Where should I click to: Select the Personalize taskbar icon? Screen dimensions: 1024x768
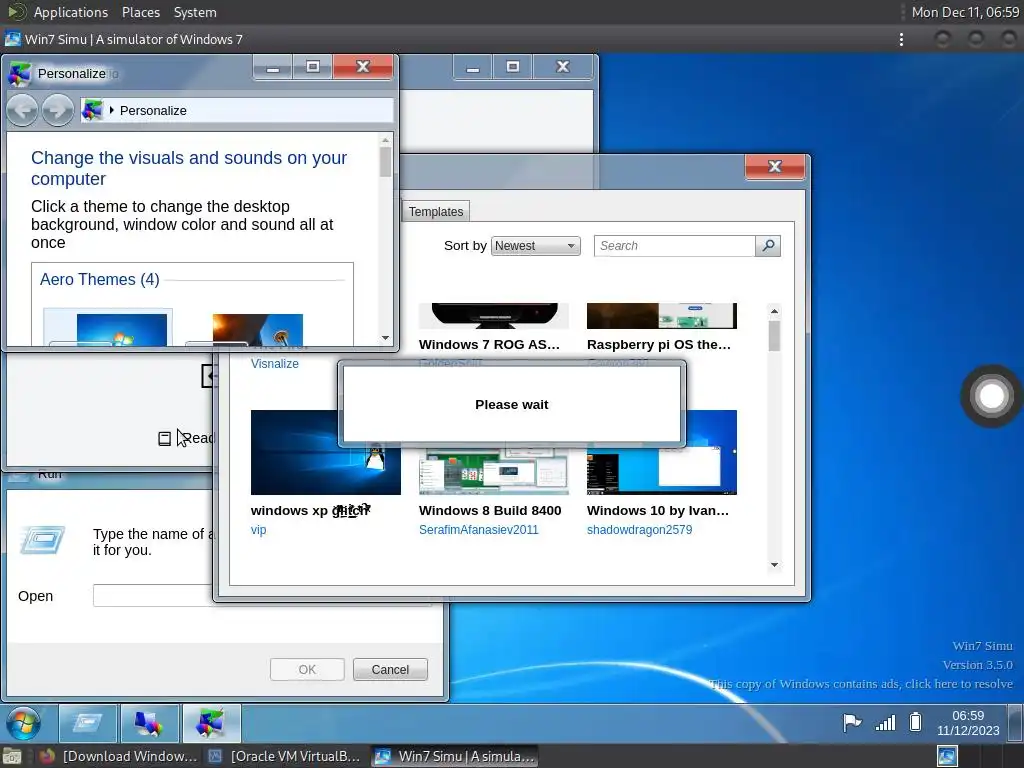211,724
